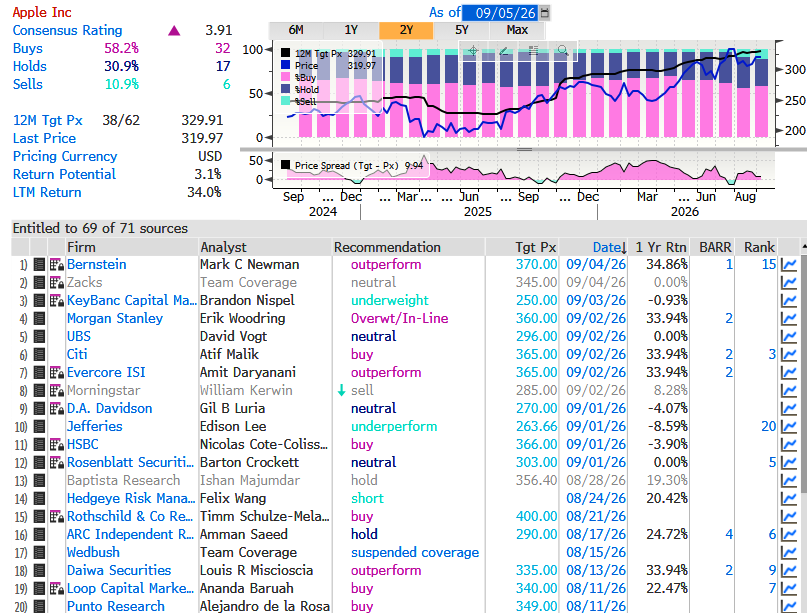The width and height of the screenshot is (807, 613).
Task: Toggle the %Buy pink legend swatch
Action: point(286,77)
